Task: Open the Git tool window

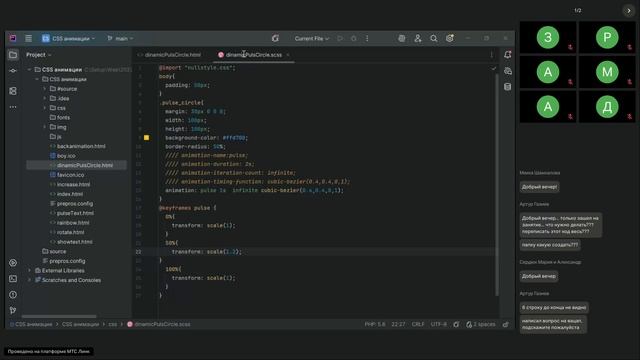Action: 13,311
